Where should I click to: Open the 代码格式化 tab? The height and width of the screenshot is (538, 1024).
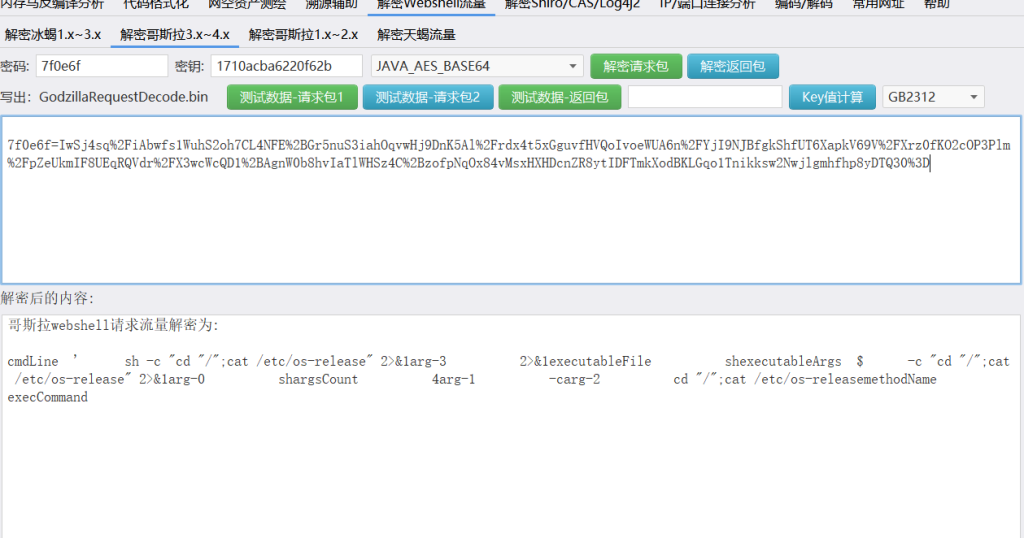point(155,5)
